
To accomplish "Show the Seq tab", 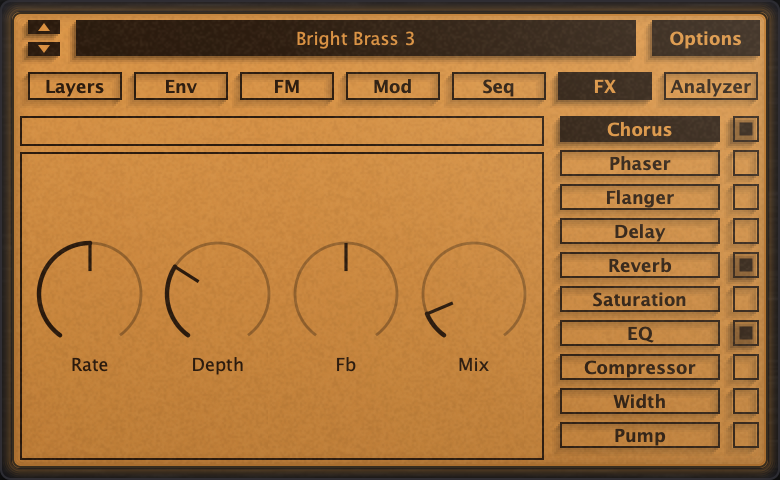I will coord(498,87).
